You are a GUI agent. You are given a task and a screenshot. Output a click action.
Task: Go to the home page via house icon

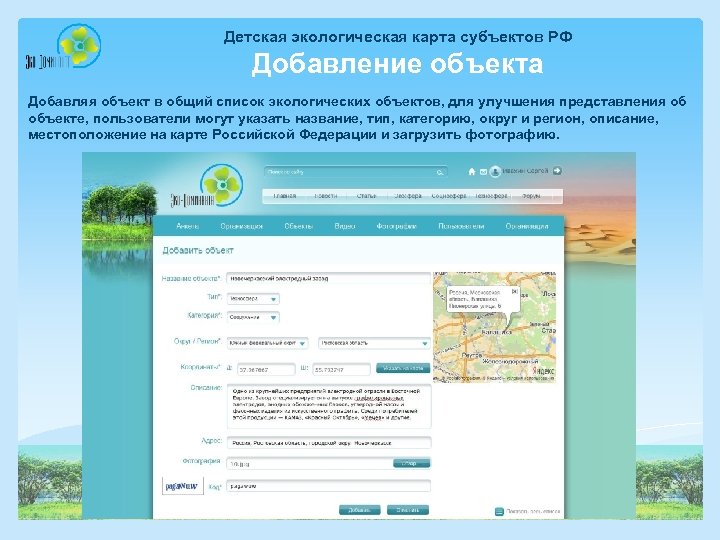pyautogui.click(x=472, y=172)
